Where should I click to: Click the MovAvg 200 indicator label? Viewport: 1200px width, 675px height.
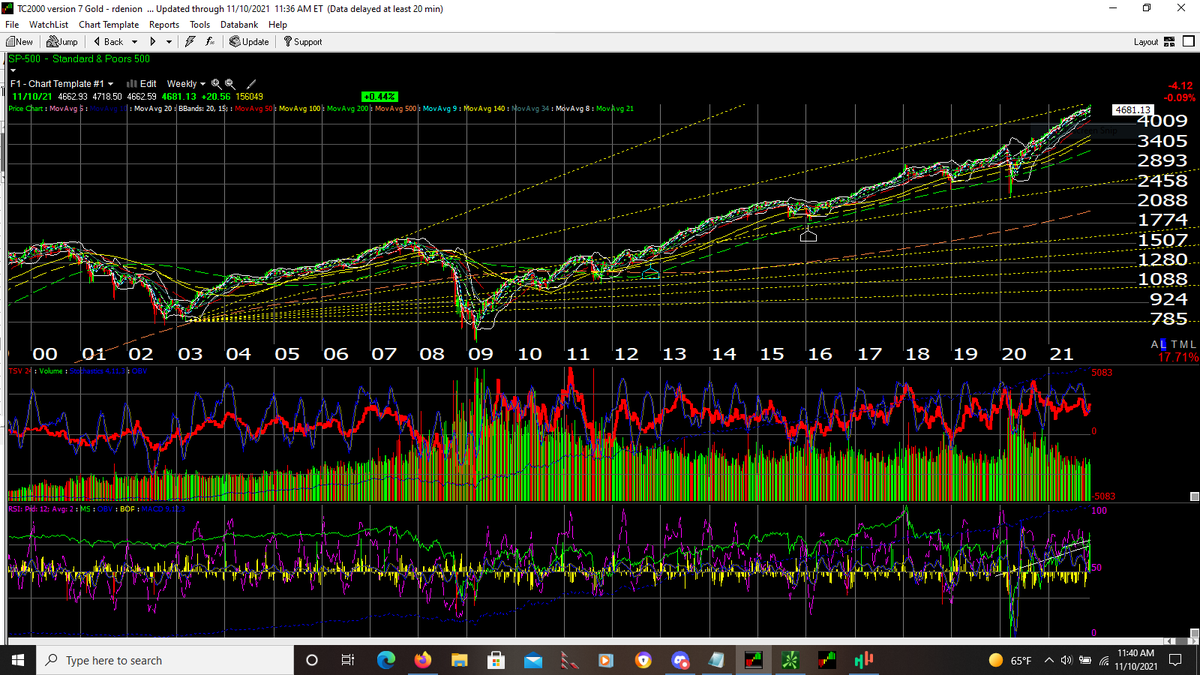[x=347, y=107]
